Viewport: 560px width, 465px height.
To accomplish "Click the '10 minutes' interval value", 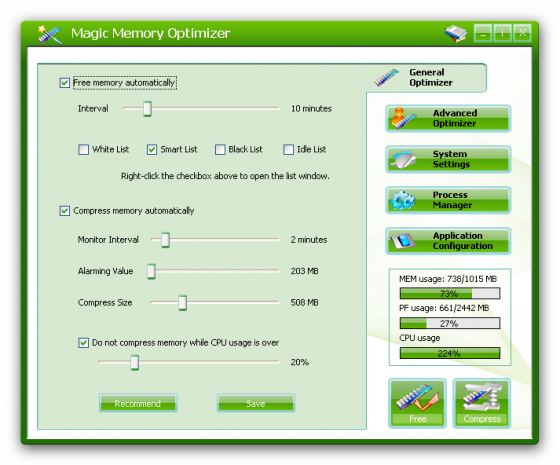I will click(x=311, y=109).
